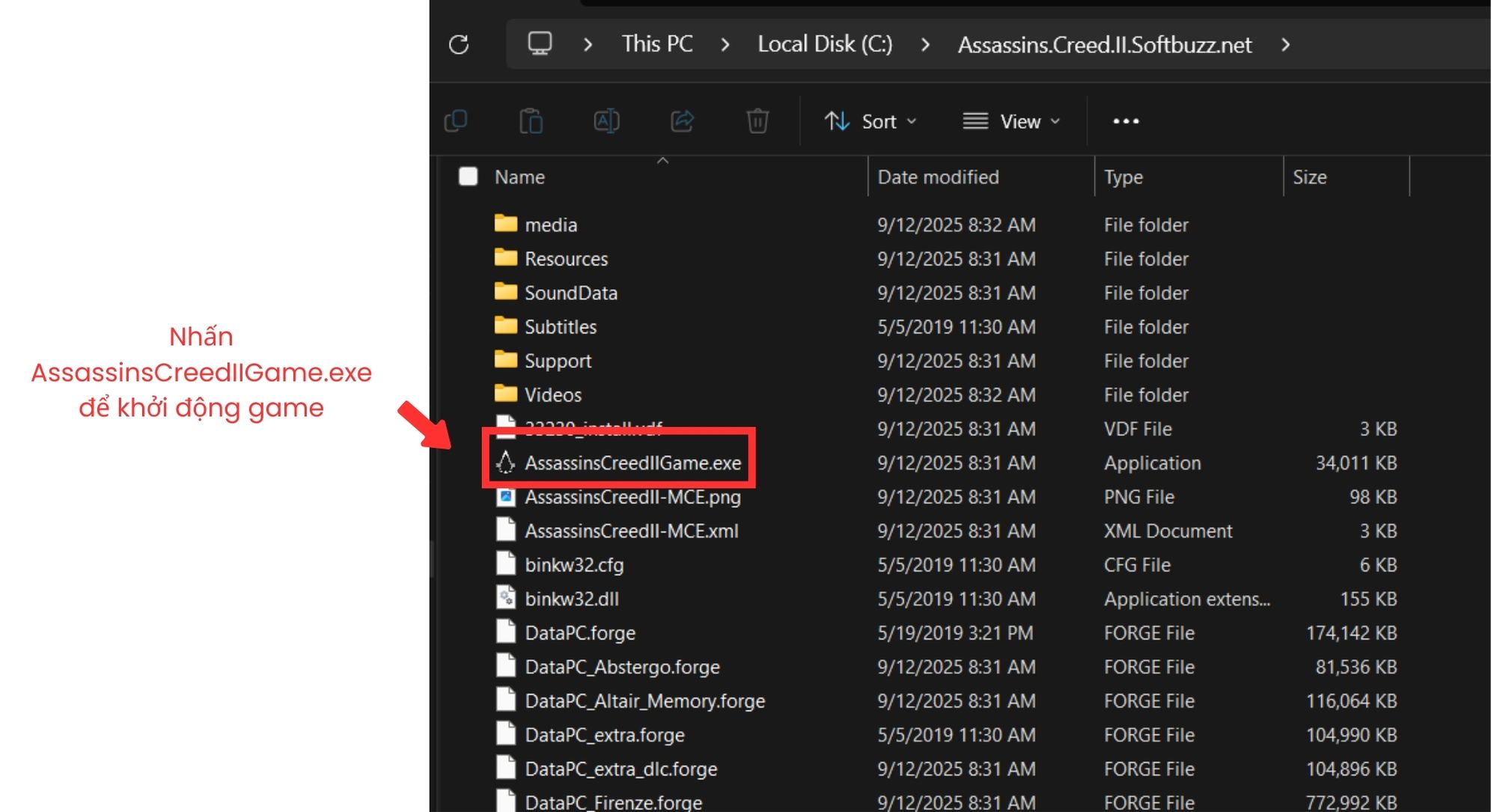Click the PNG File type cell
The image size is (1491, 812).
pyautogui.click(x=1139, y=497)
